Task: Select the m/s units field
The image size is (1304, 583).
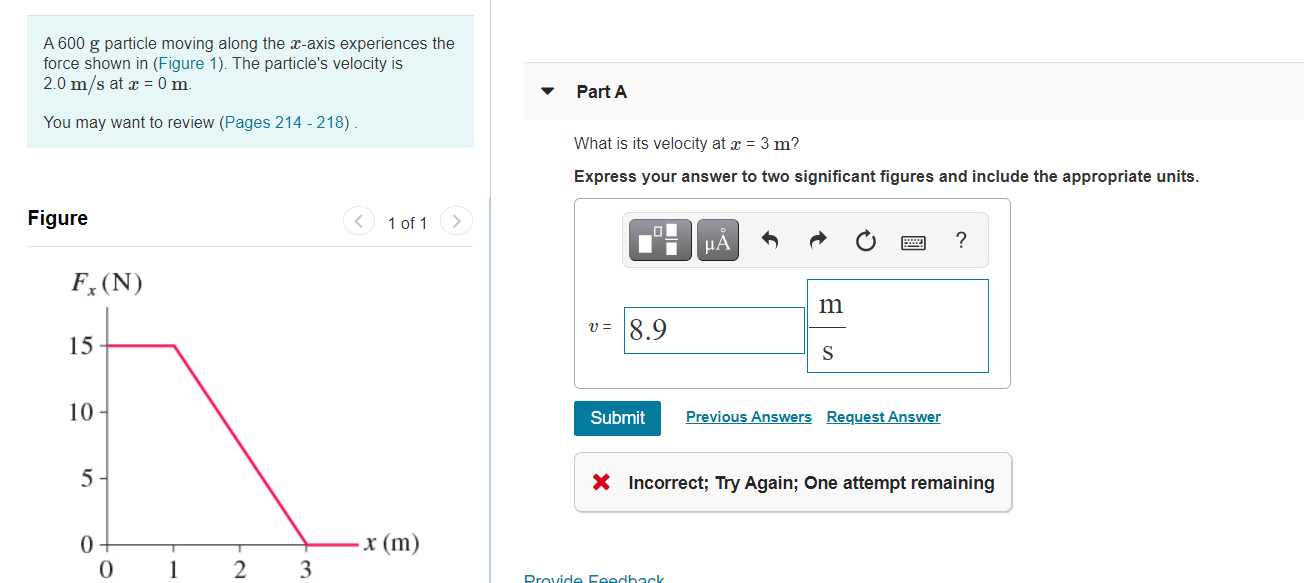Action: click(897, 326)
